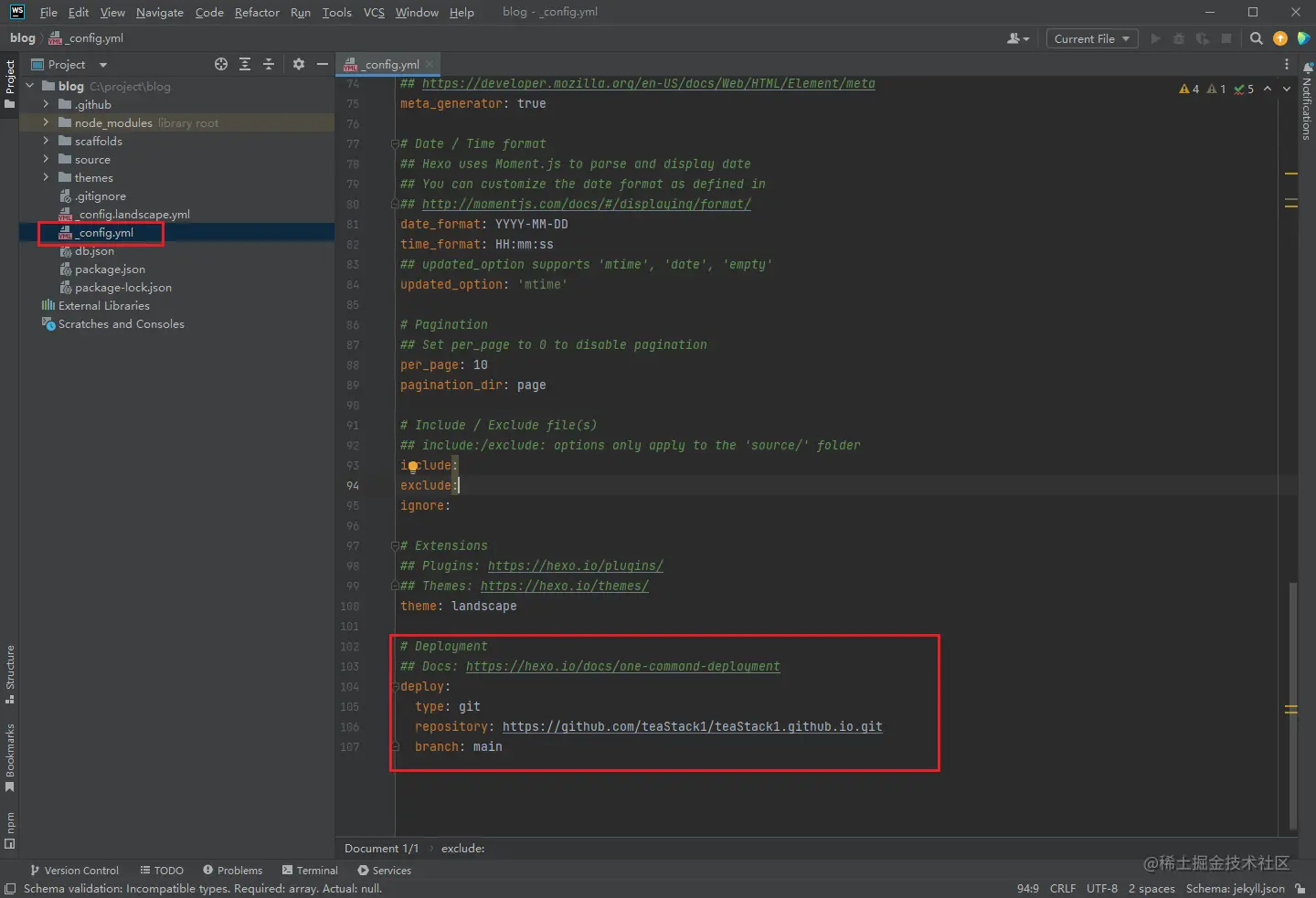1316x898 pixels.
Task: Open the Navigate menu
Action: (160, 12)
